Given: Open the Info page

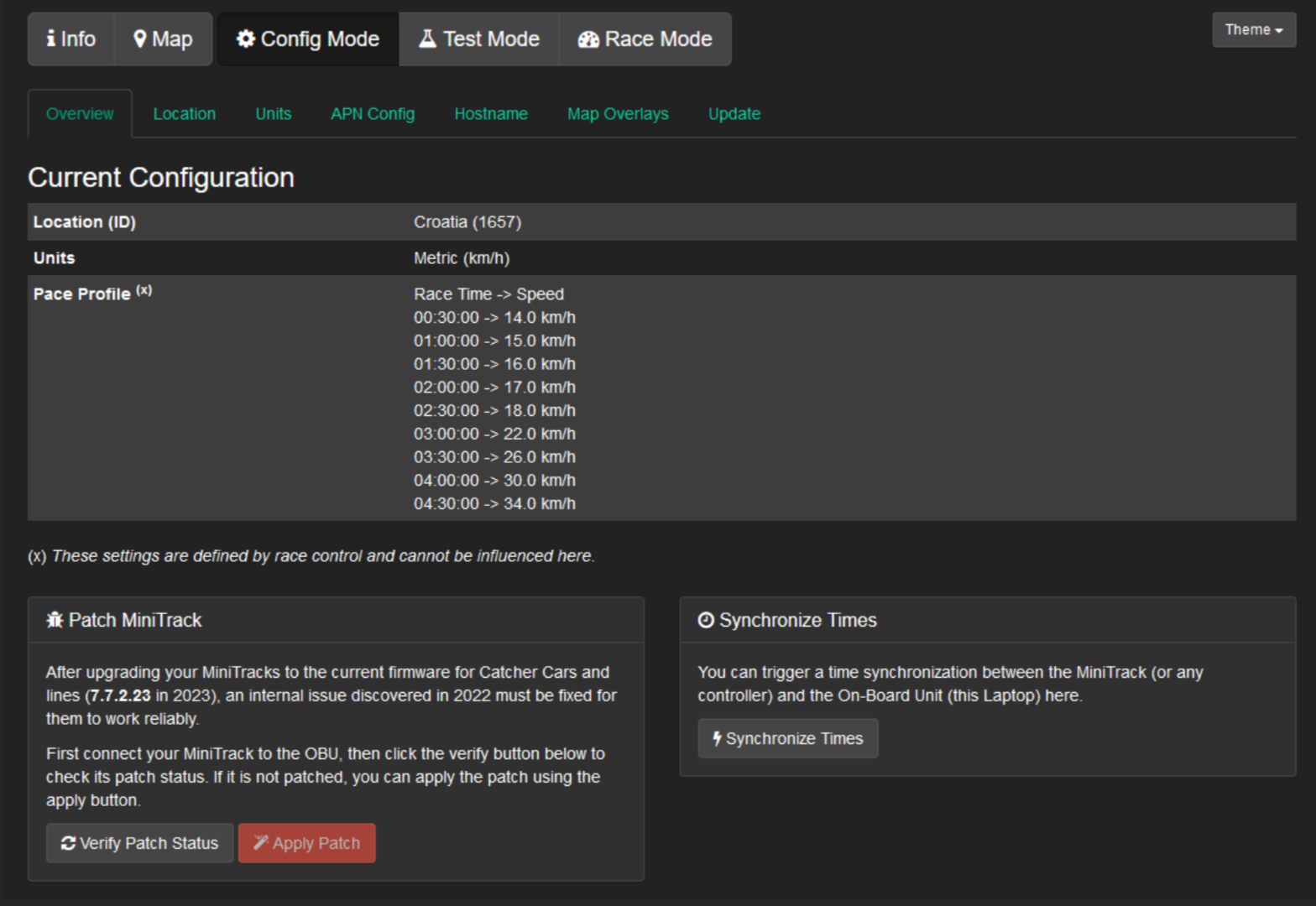Looking at the screenshot, I should coord(70,39).
